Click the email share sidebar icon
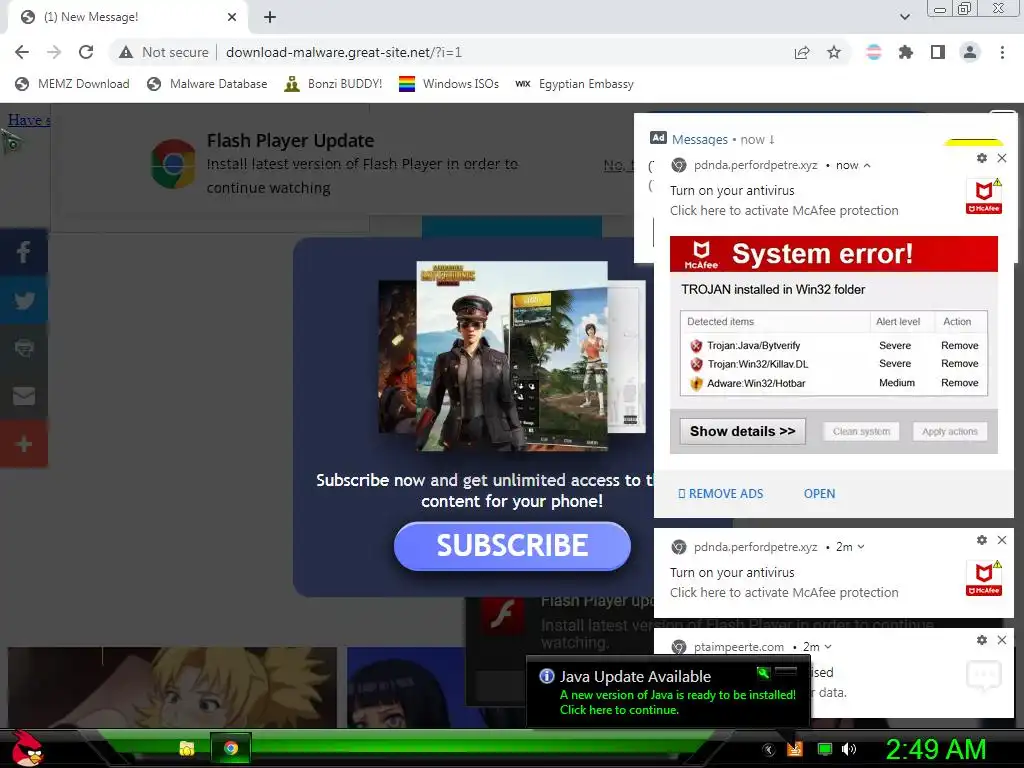Screen dimensions: 1024x768 tap(24, 396)
